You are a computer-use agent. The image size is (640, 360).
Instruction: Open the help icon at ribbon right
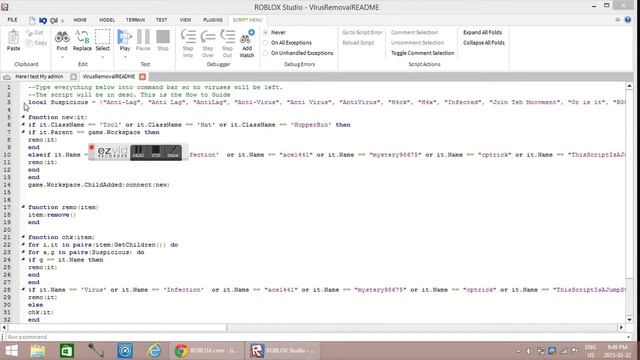tap(628, 20)
